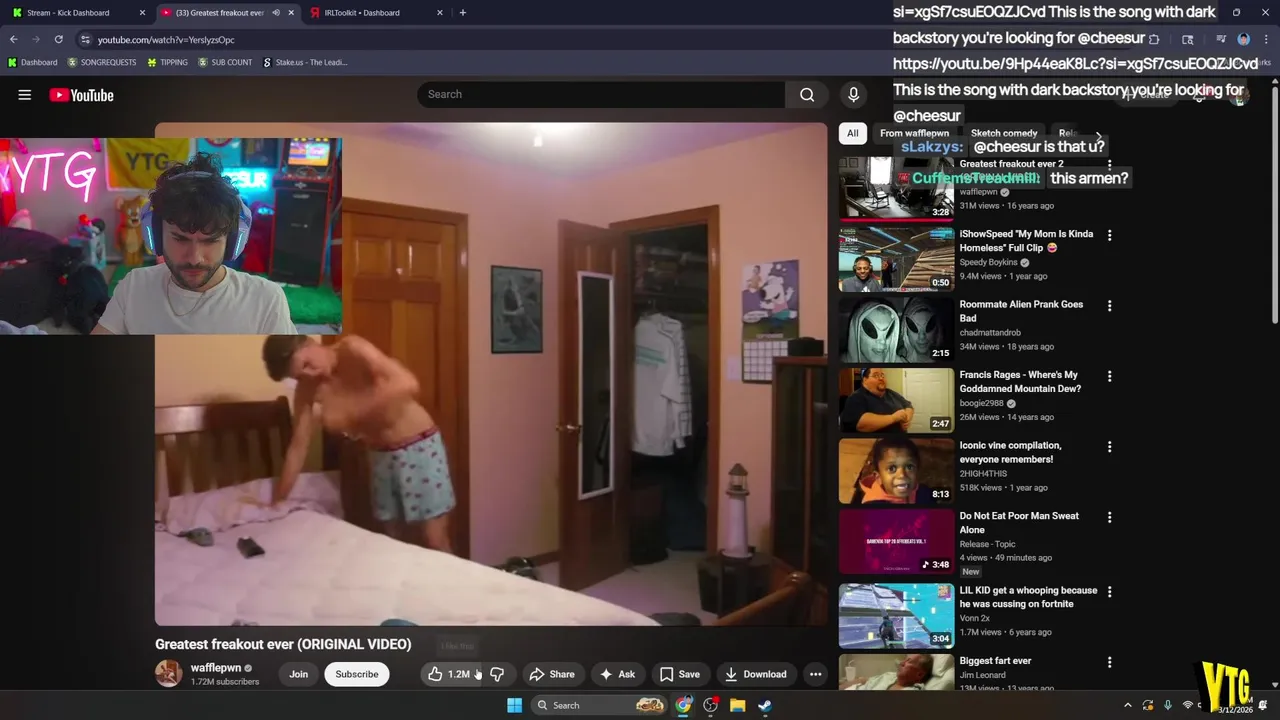Open options menu for Francis Rages video
The height and width of the screenshot is (720, 1280).
pyautogui.click(x=1109, y=376)
